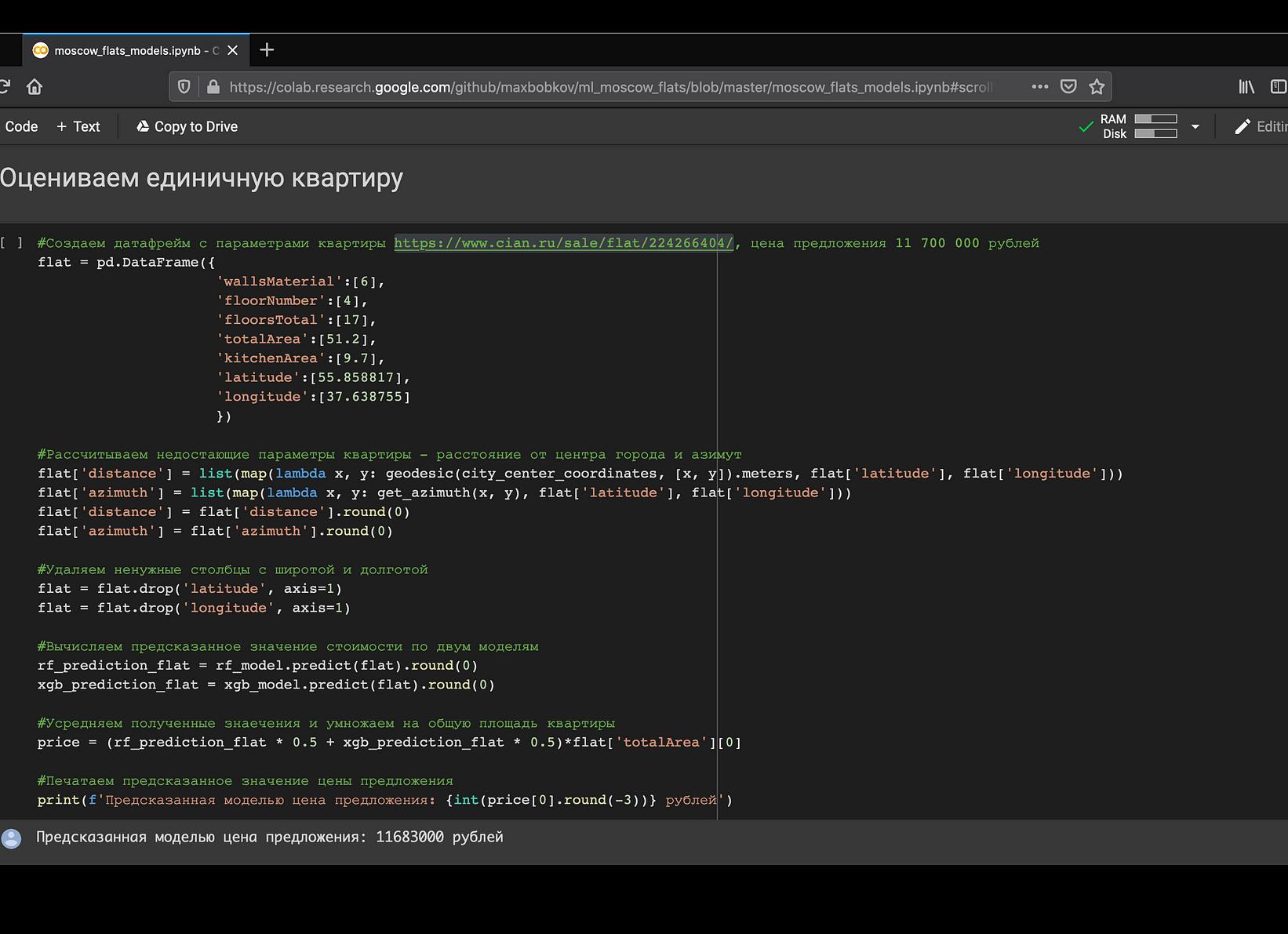
Task: Add a Code cell
Action: [21, 126]
